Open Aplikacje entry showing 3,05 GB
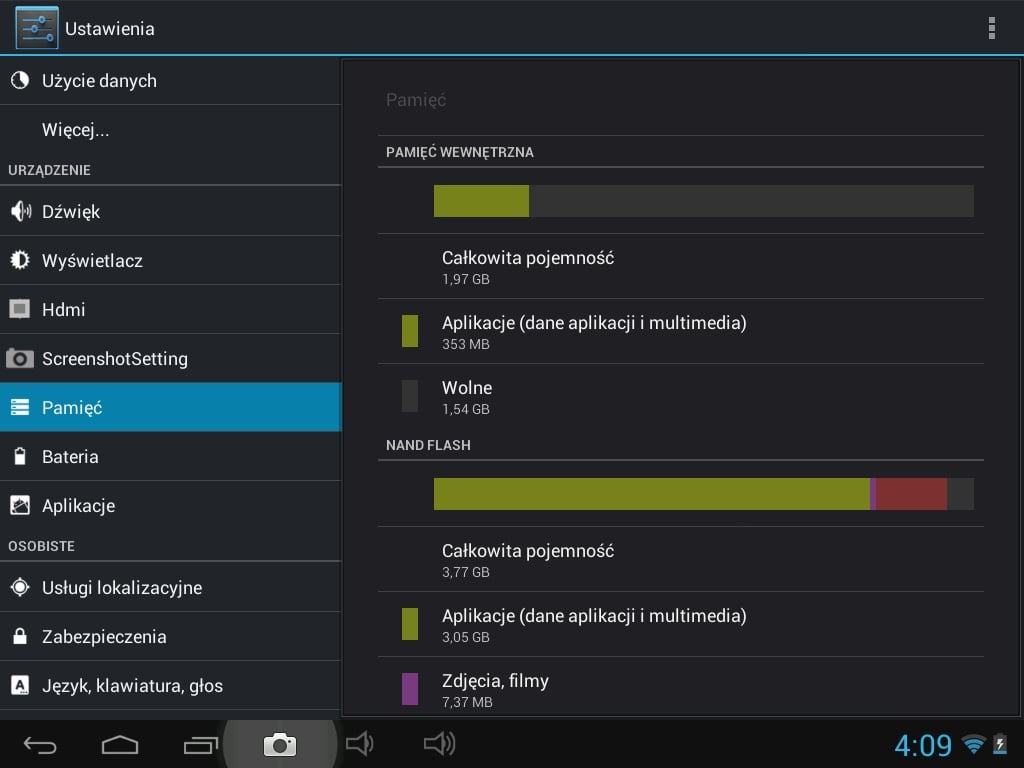Screen dimensions: 1024x768 tap(680, 624)
